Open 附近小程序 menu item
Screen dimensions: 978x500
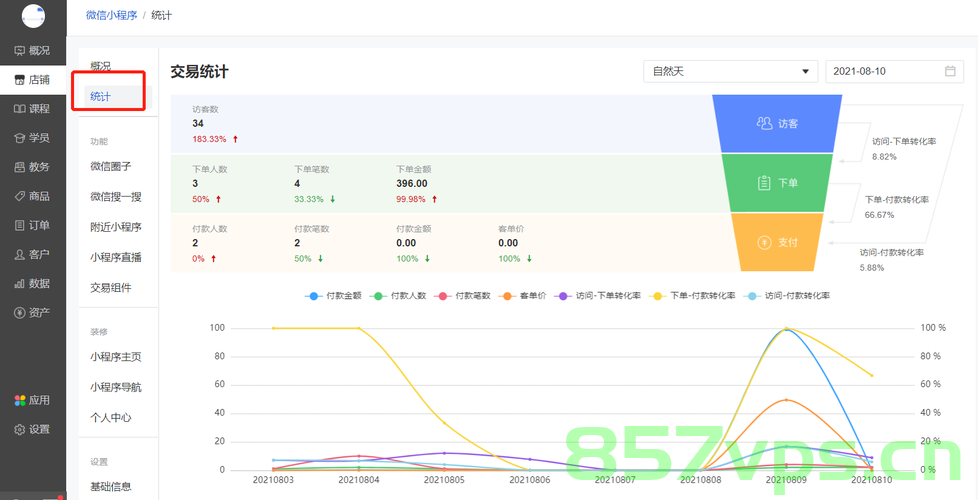116,227
